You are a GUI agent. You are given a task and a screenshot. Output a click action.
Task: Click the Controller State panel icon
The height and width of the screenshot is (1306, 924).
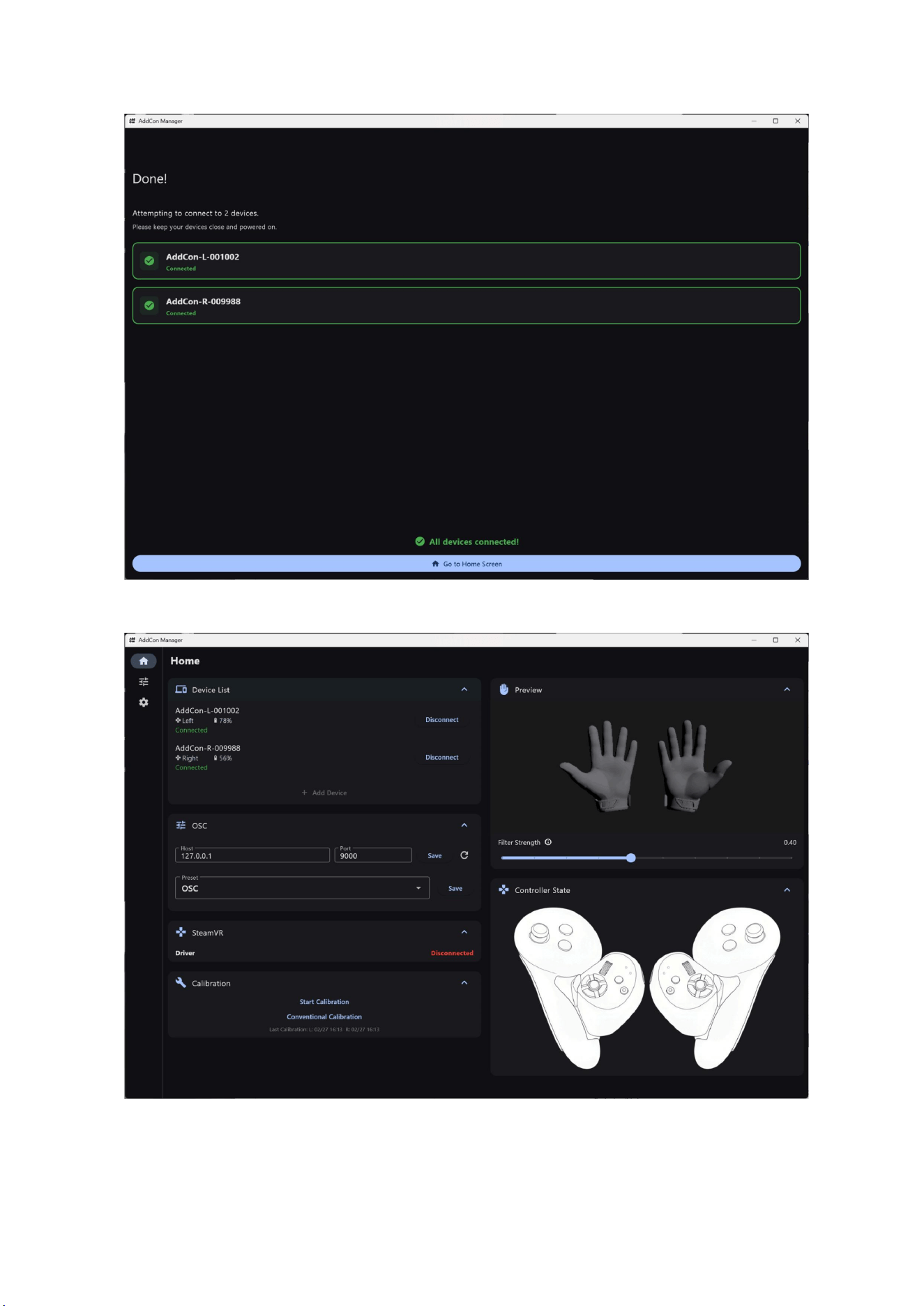click(503, 890)
